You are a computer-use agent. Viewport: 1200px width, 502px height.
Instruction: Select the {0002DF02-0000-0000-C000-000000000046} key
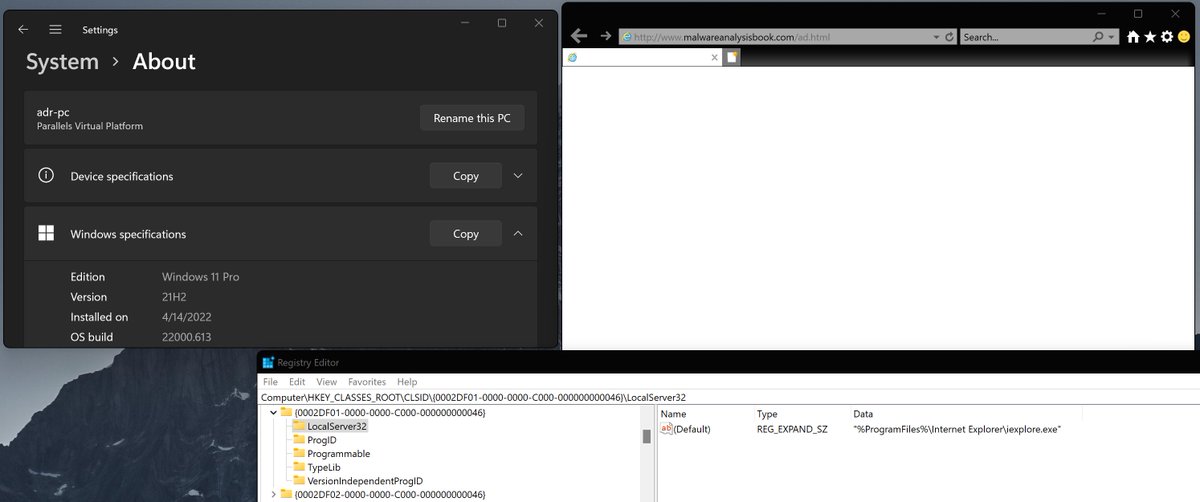point(390,494)
